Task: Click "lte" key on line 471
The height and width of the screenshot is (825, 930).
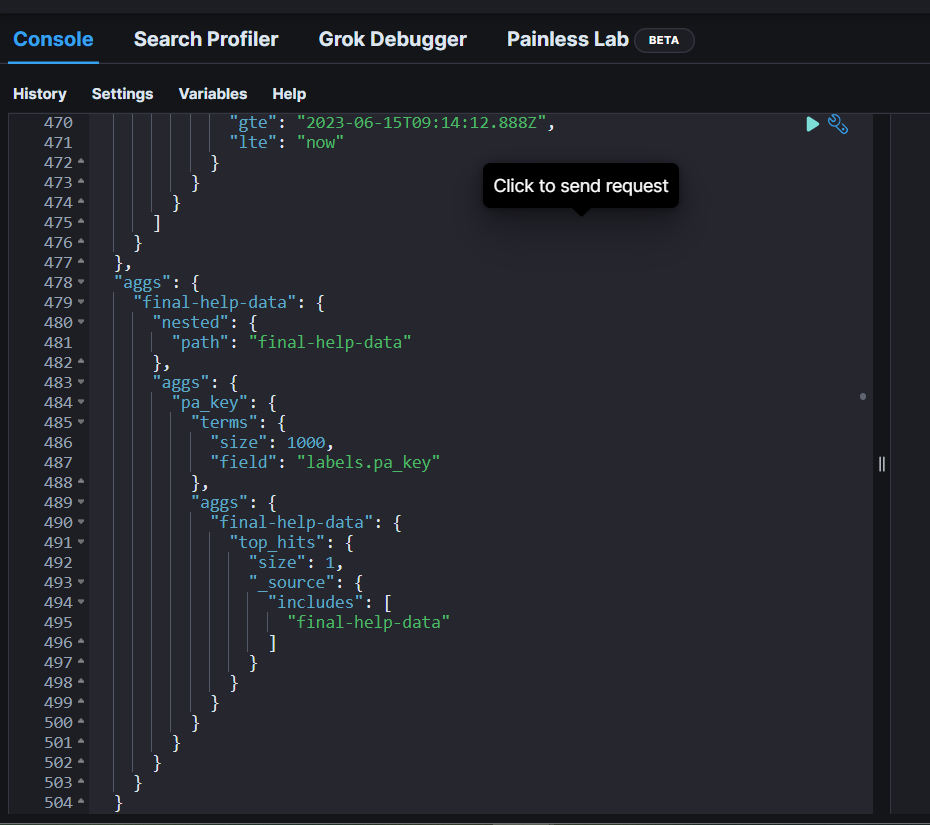Action: 253,142
